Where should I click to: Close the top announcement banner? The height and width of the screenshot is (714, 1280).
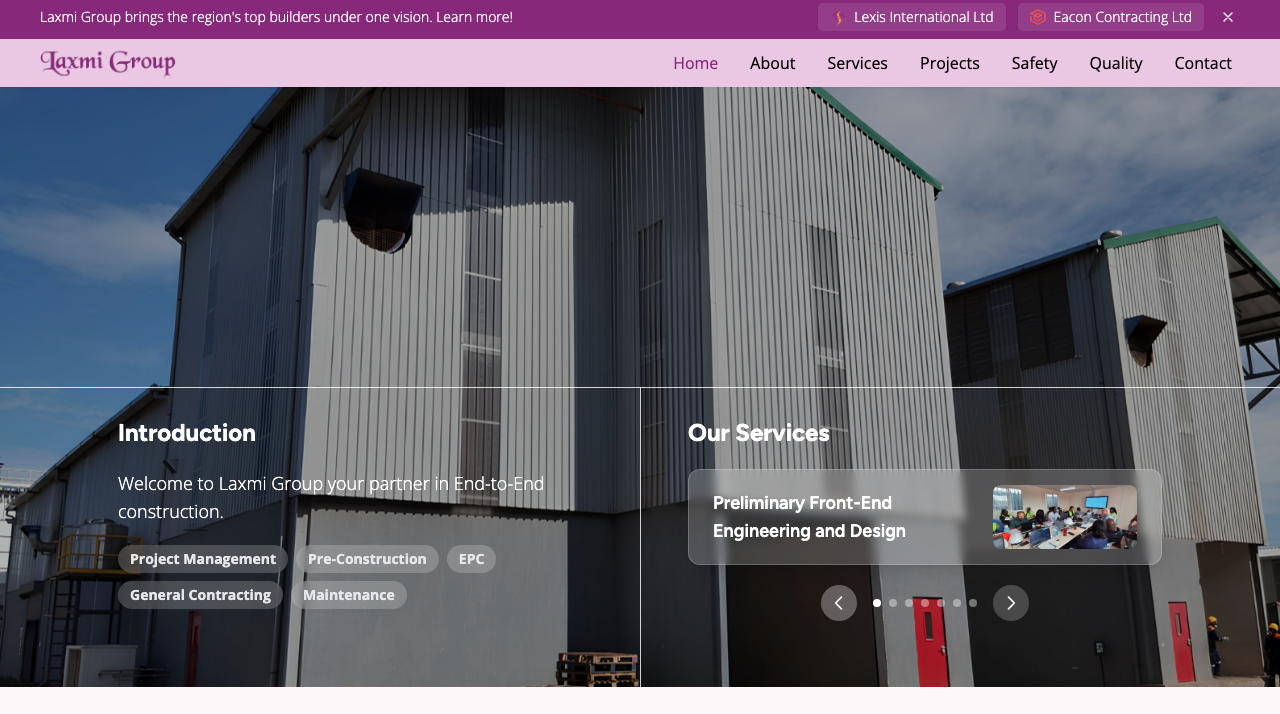pyautogui.click(x=1228, y=17)
